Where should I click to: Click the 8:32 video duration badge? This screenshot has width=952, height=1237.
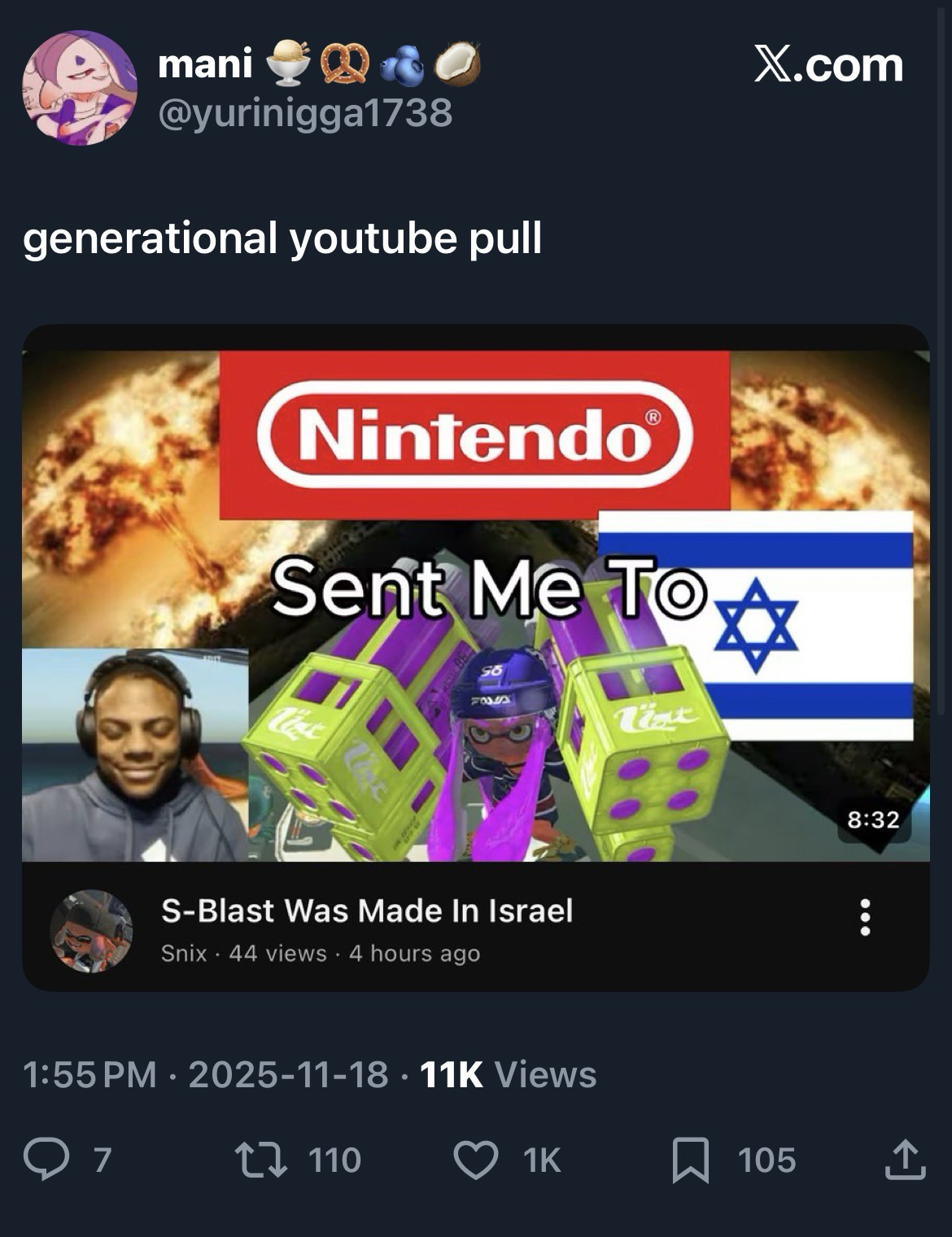coord(873,820)
